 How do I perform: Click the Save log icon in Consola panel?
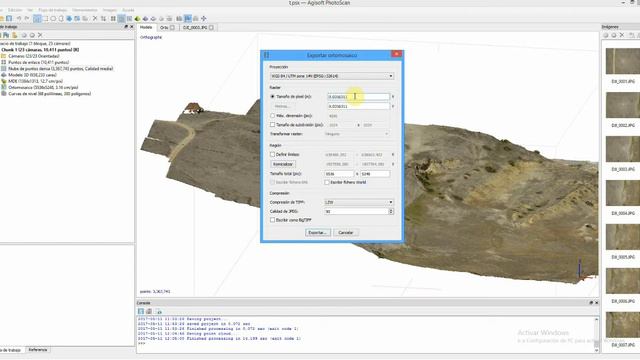pos(141,311)
